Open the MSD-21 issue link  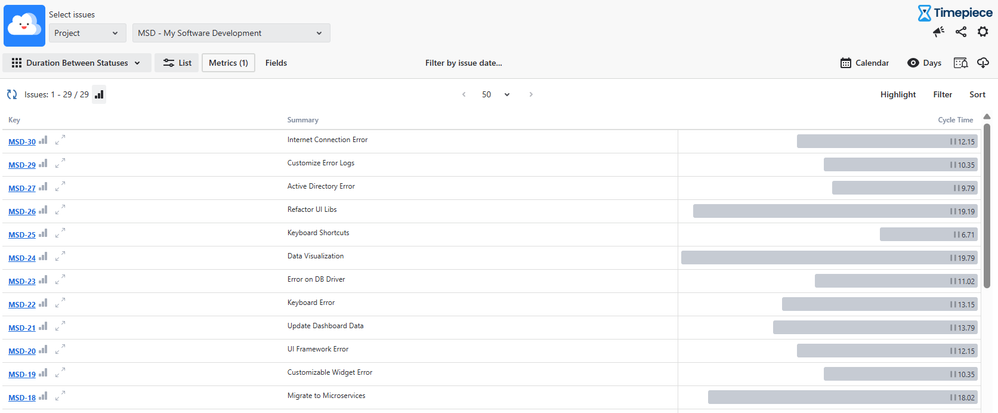pos(22,328)
